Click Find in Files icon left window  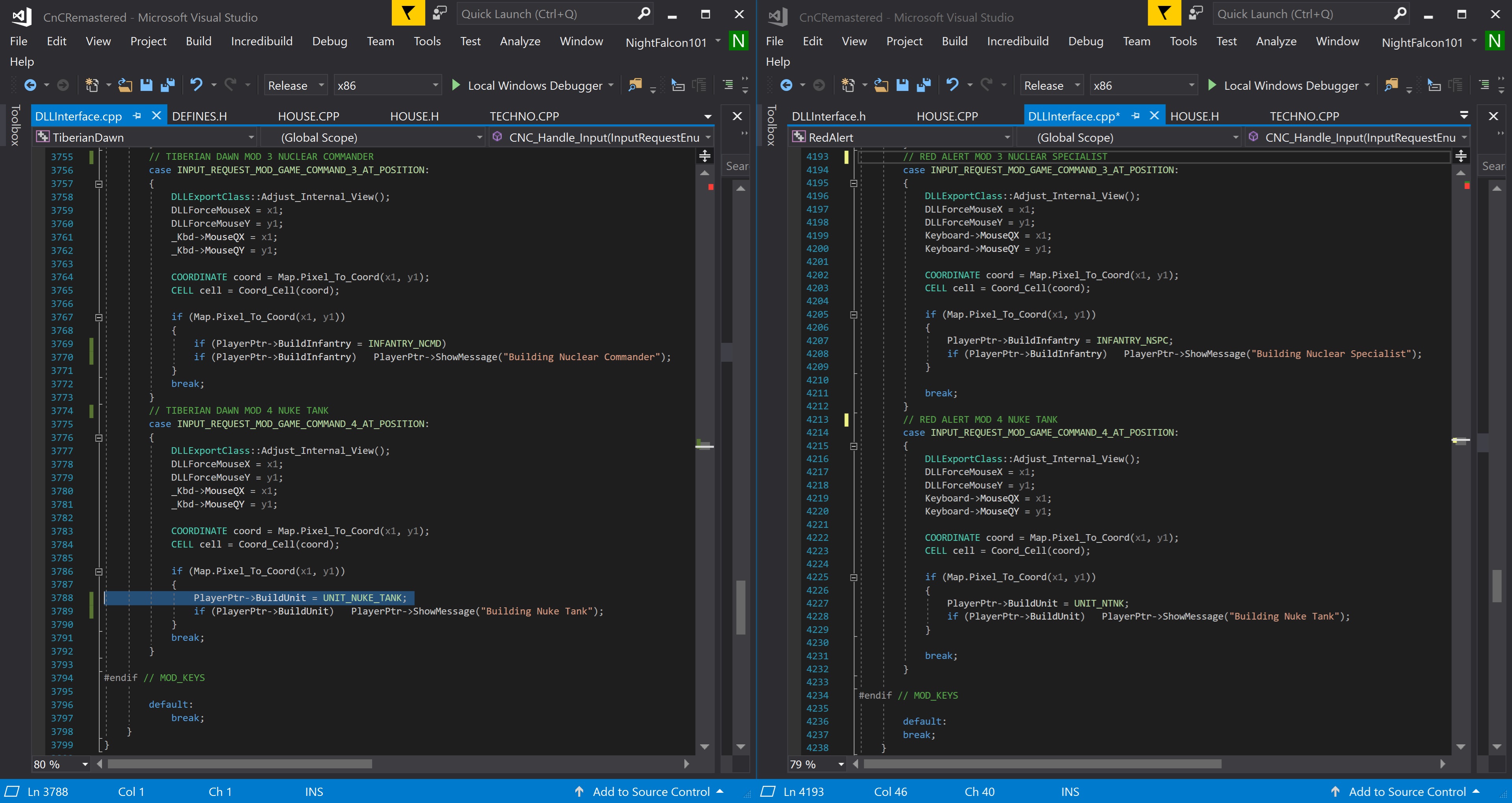pos(635,86)
